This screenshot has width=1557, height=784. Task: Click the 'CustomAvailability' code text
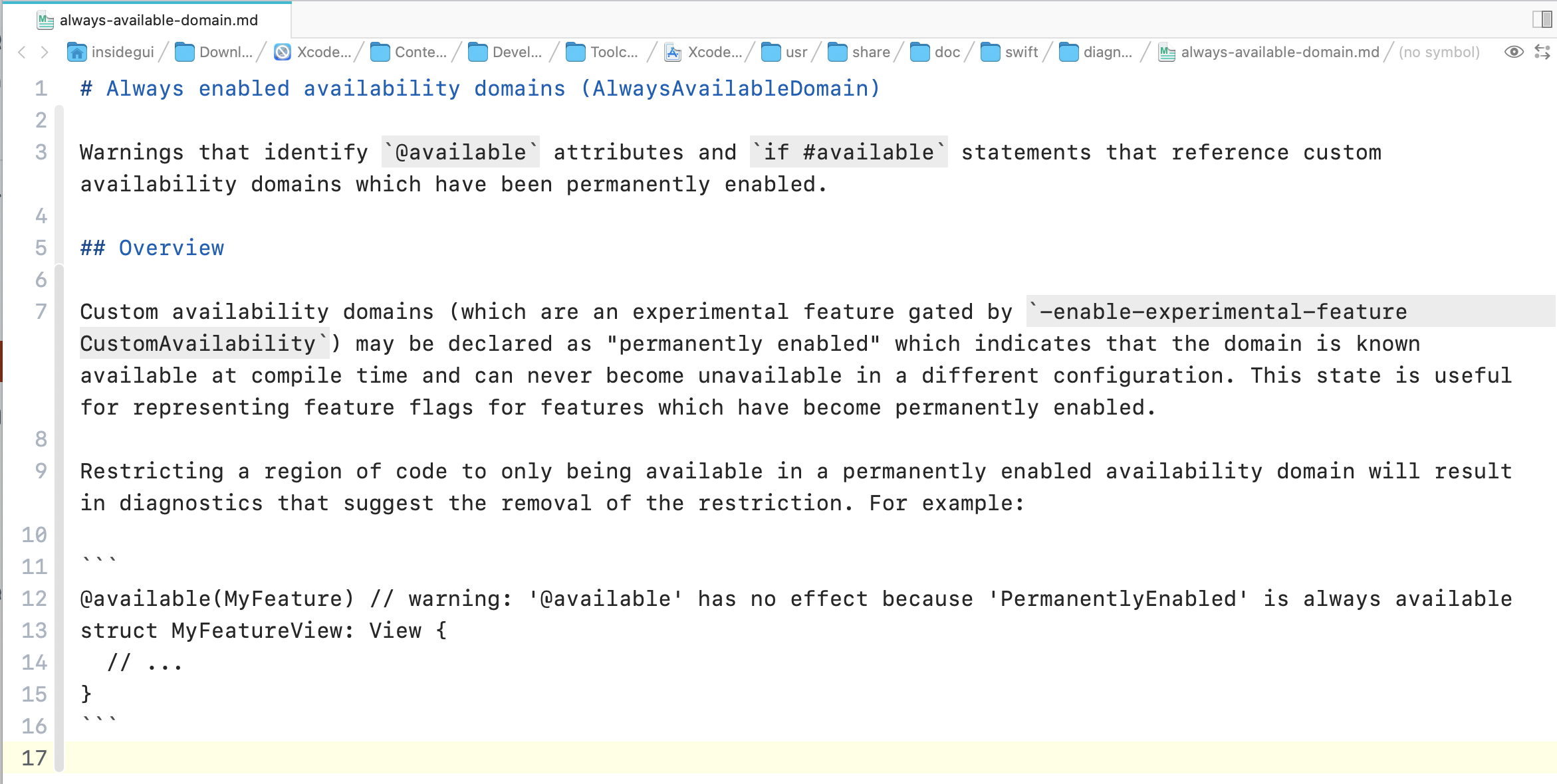[197, 343]
